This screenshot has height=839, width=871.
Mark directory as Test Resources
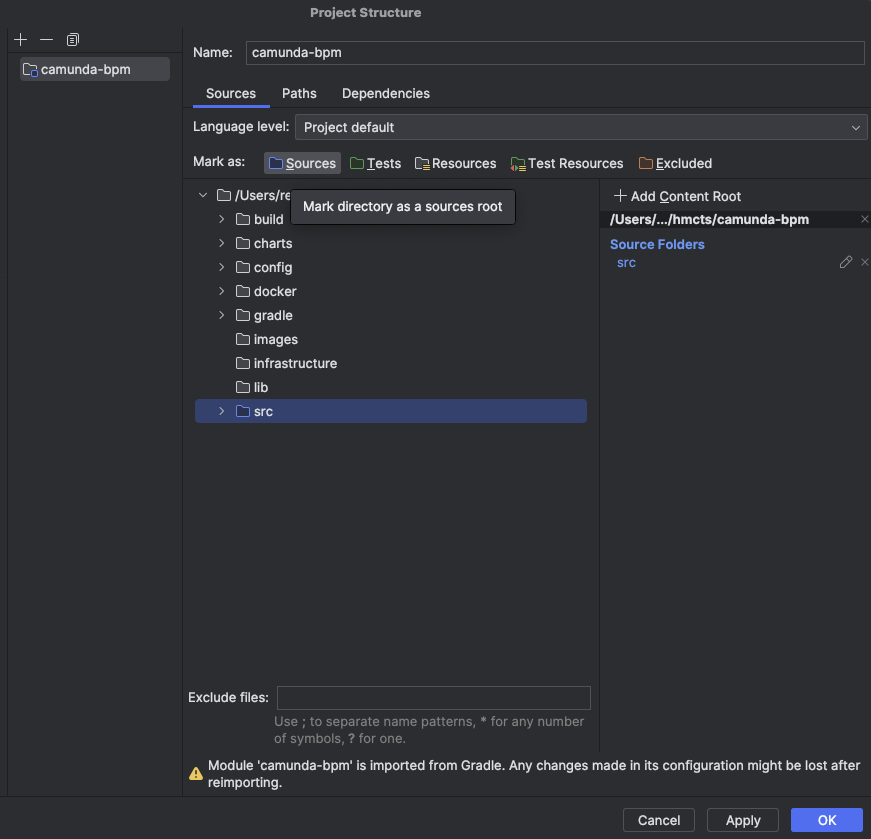pyautogui.click(x=567, y=163)
